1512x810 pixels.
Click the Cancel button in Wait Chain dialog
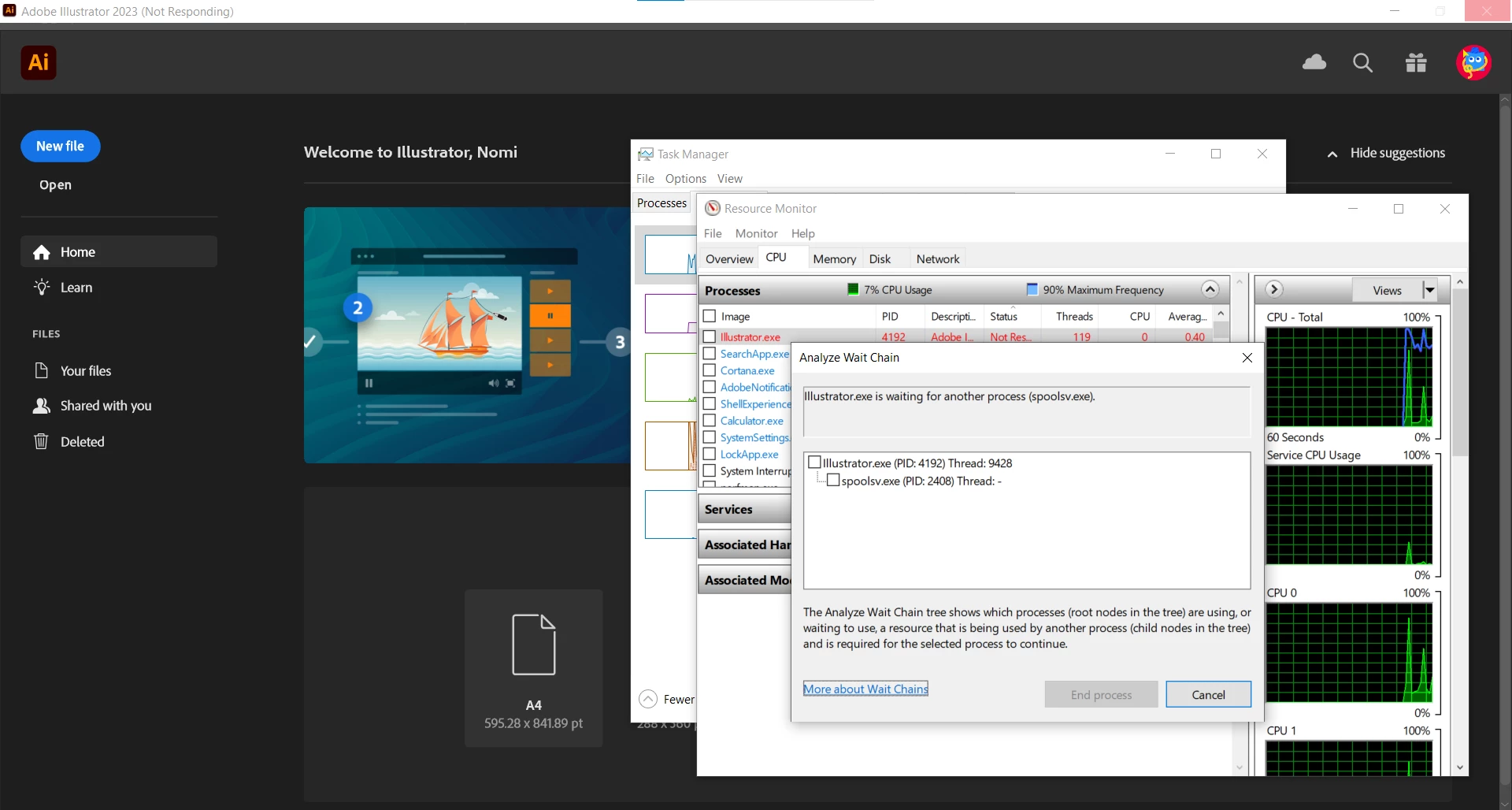click(x=1208, y=694)
